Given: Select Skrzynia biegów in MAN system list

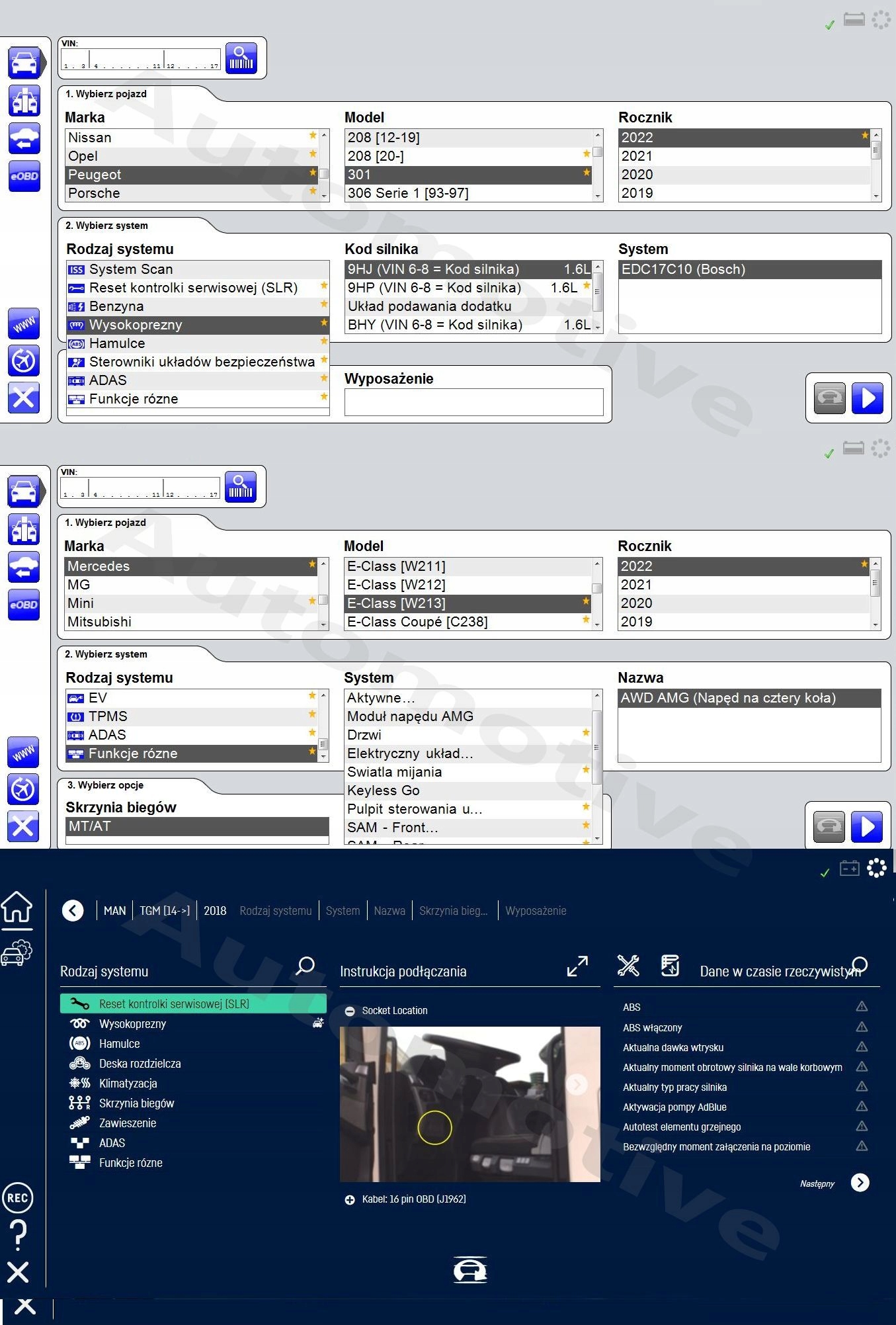Looking at the screenshot, I should click(x=193, y=1103).
